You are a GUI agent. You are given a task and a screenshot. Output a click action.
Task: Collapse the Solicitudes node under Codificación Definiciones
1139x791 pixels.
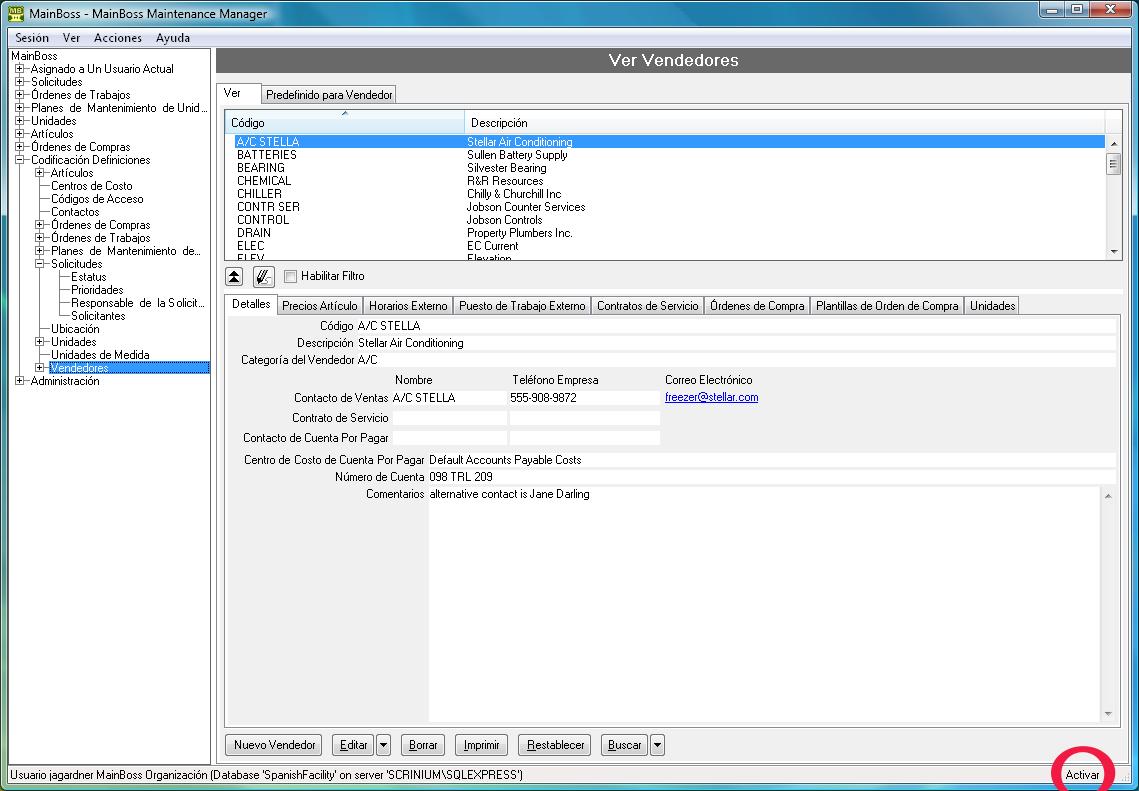pyautogui.click(x=40, y=264)
